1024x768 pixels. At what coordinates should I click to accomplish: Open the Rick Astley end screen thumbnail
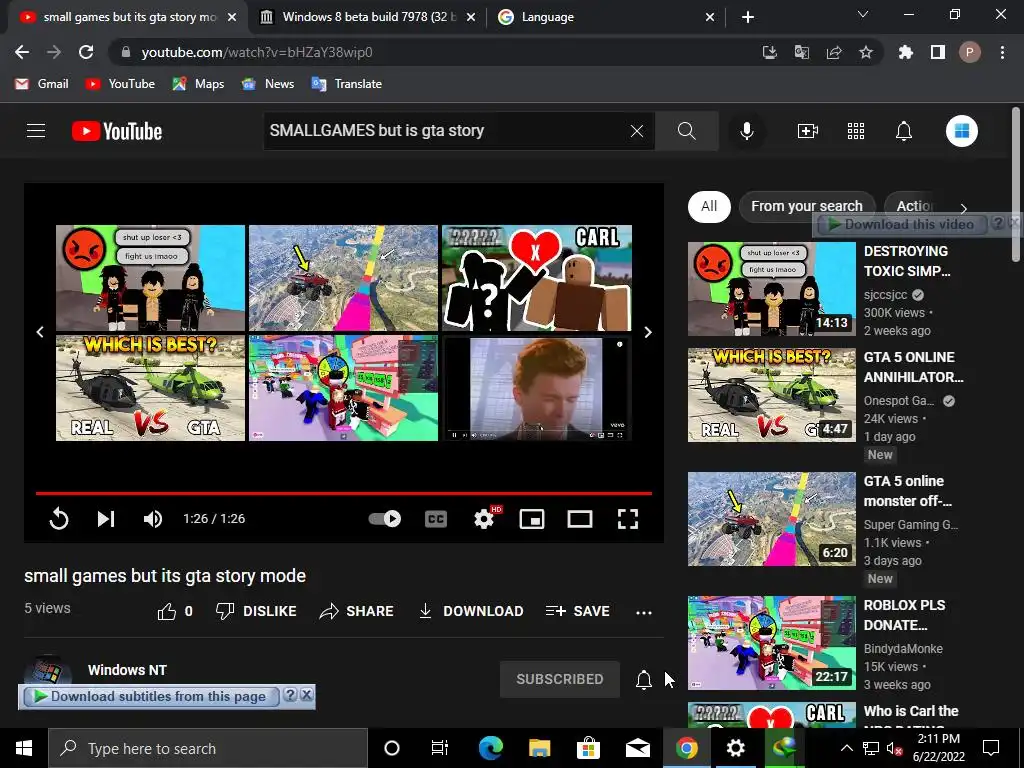537,388
